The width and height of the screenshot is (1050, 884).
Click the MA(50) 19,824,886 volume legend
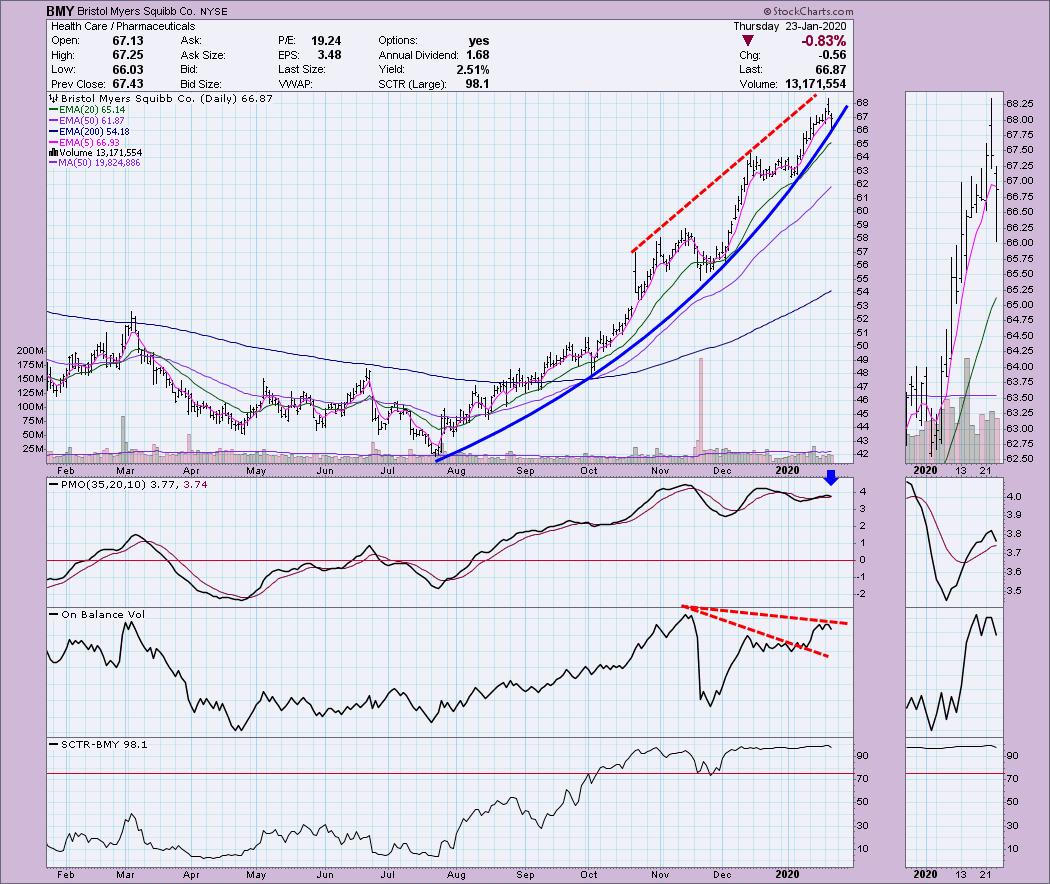(x=95, y=163)
